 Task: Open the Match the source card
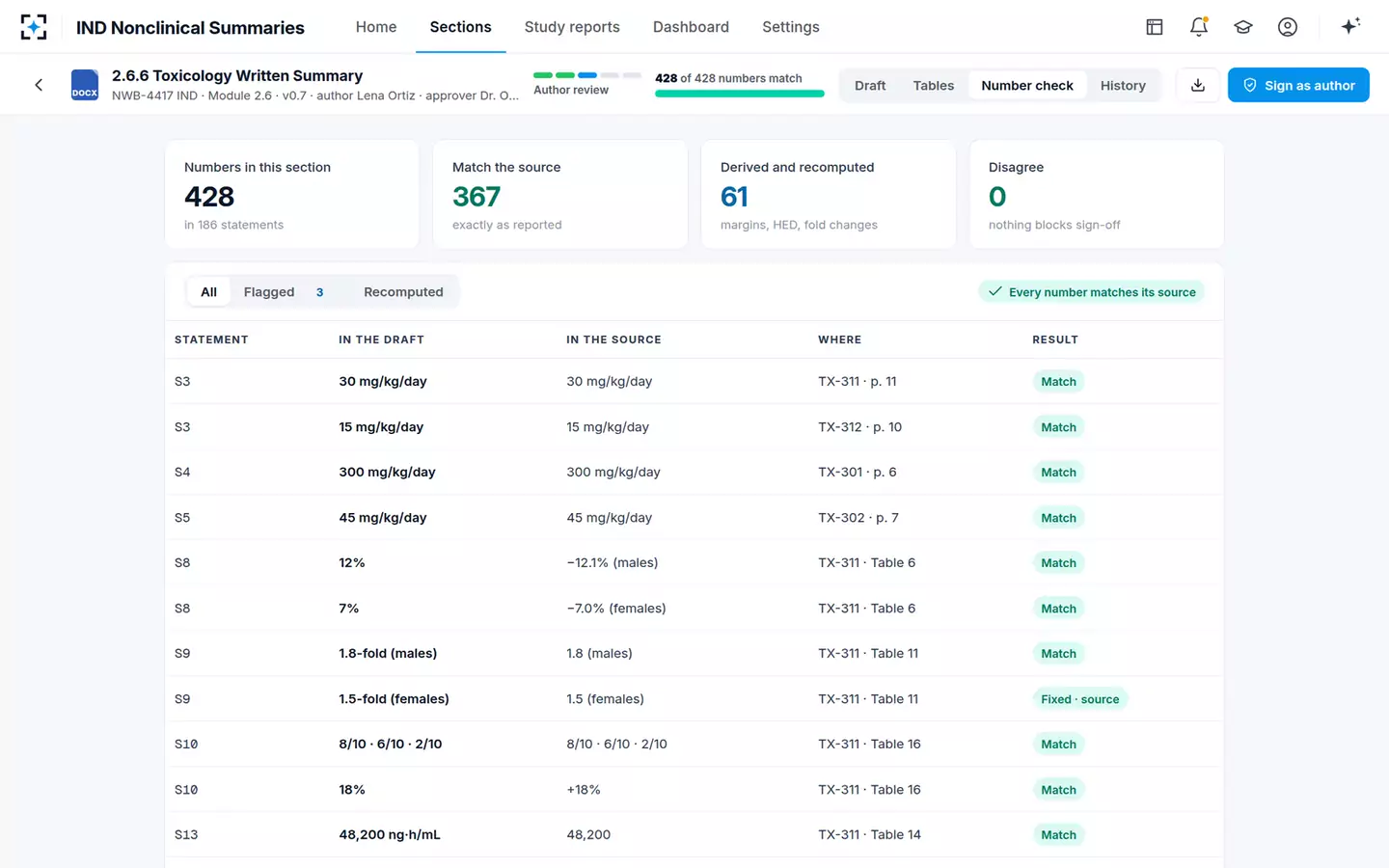click(x=560, y=194)
